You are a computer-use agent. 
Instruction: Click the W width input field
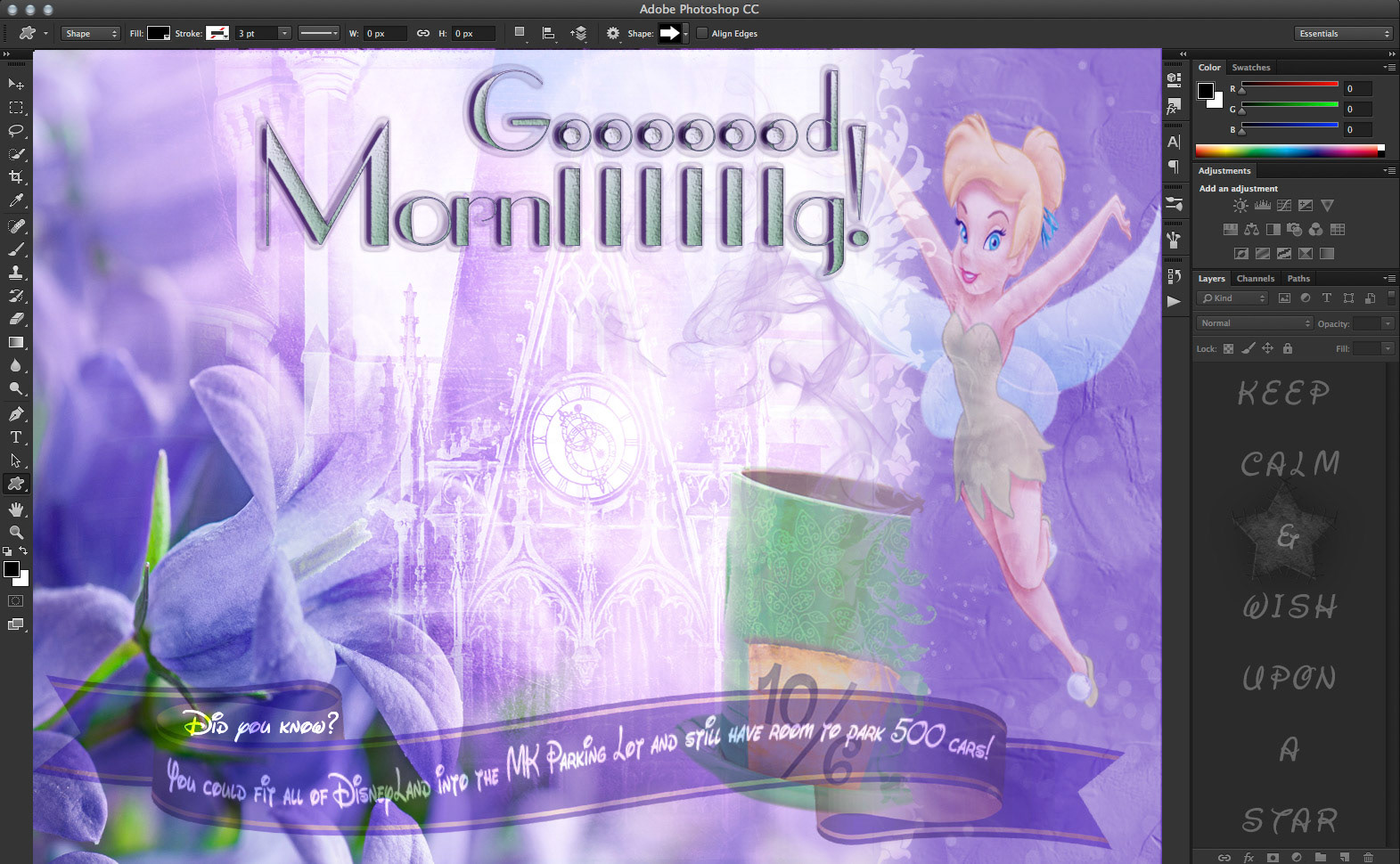(385, 34)
